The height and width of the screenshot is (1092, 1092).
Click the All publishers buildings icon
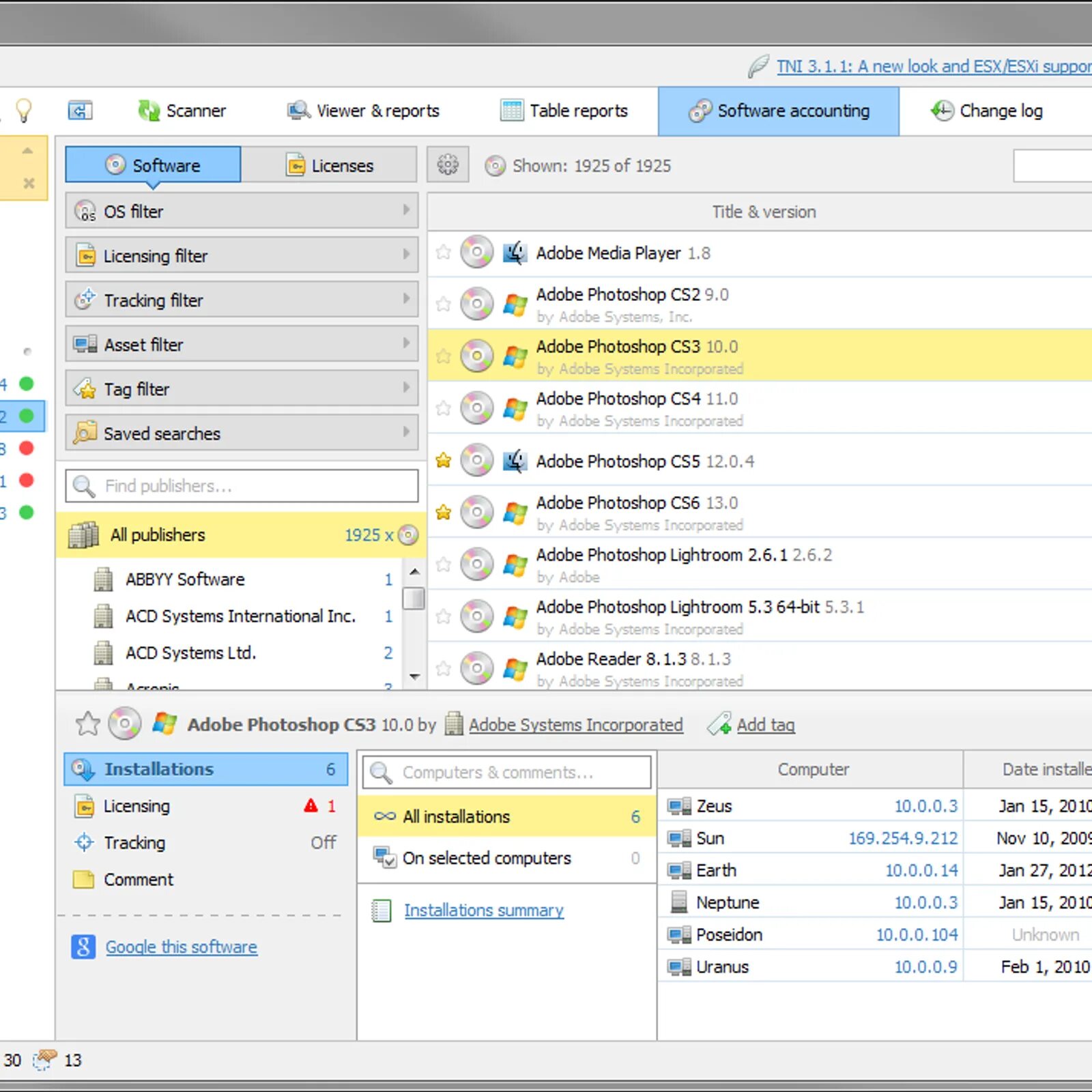point(84,535)
